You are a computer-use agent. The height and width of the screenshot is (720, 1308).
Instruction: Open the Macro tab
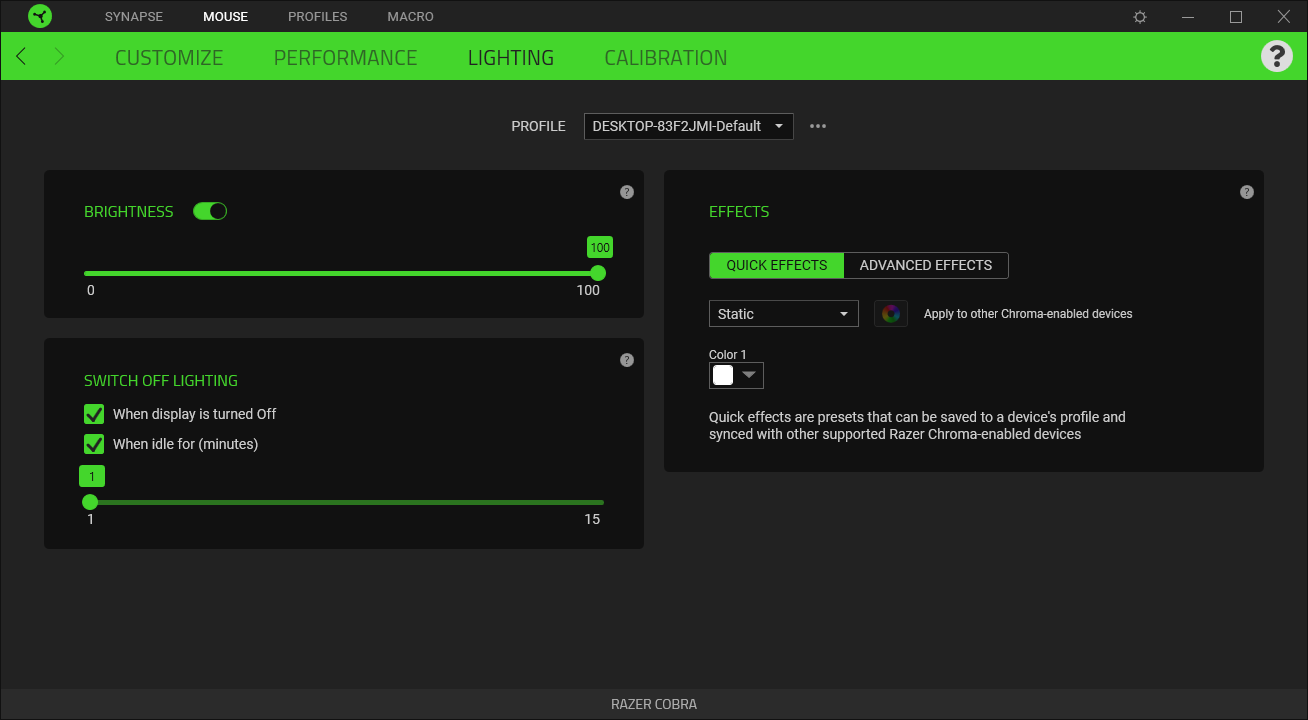coord(411,17)
